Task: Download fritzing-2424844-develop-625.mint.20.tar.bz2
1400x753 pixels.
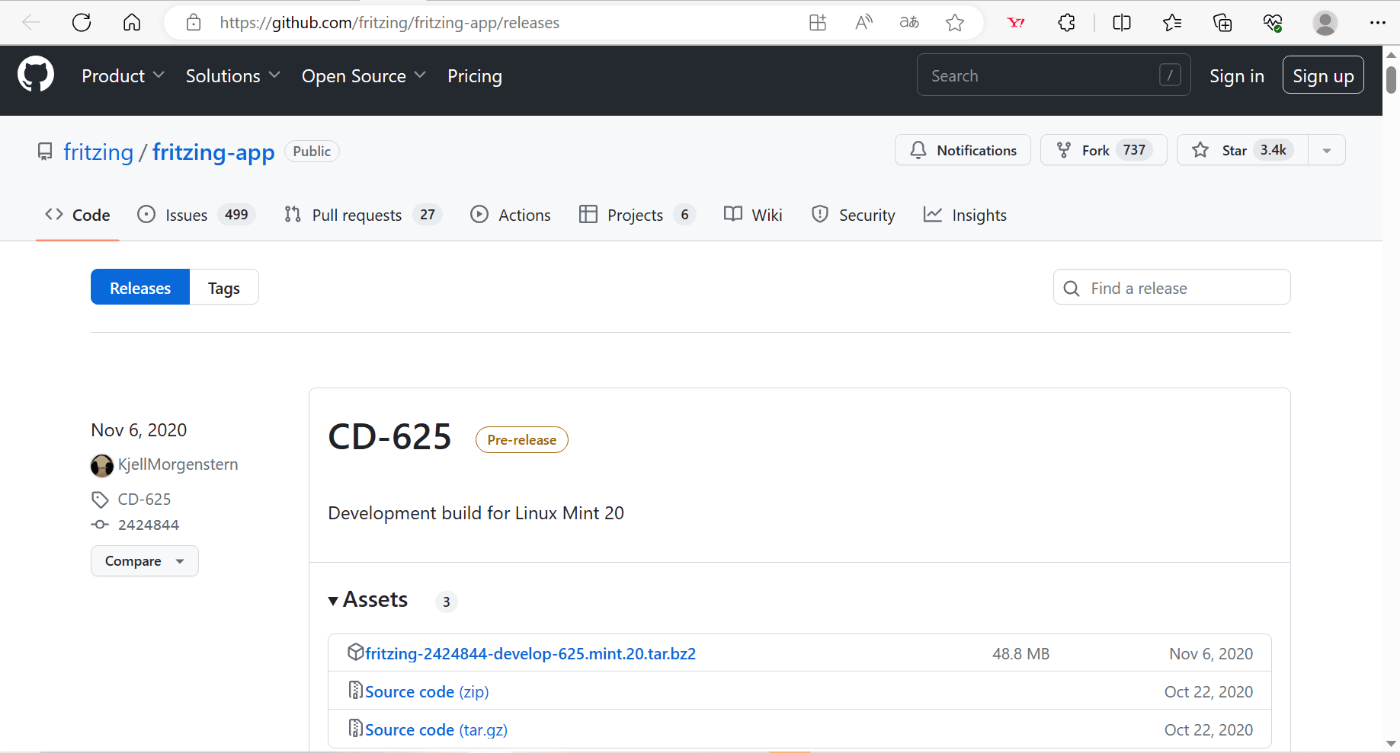Action: click(x=530, y=654)
